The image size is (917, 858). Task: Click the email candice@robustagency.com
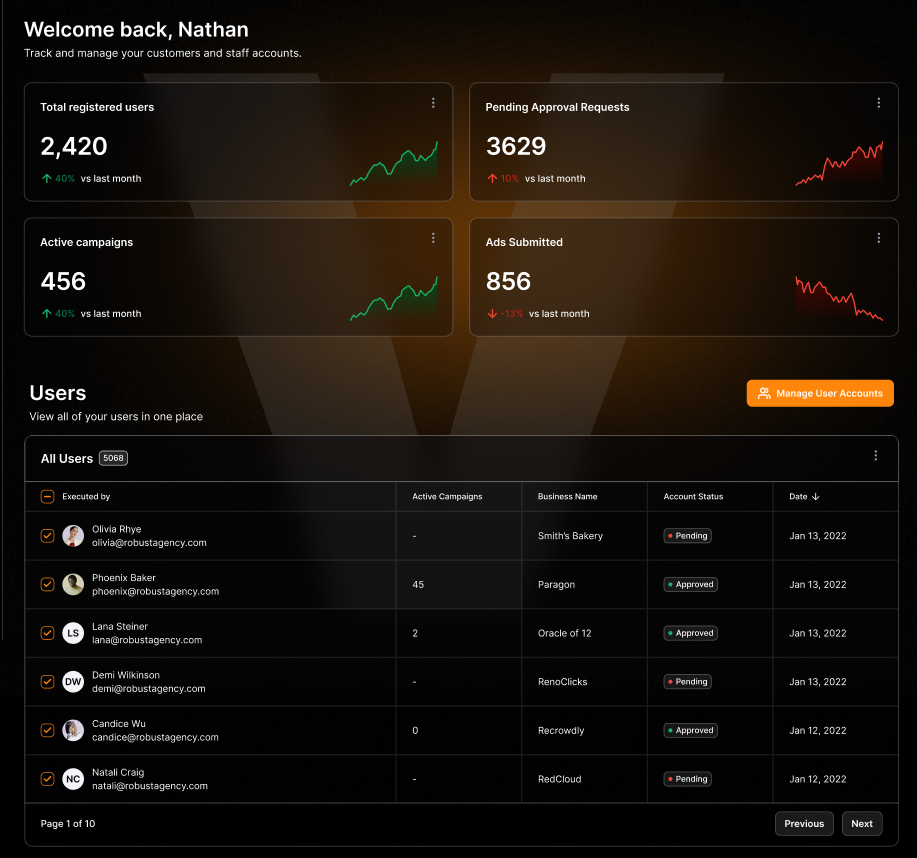point(155,738)
